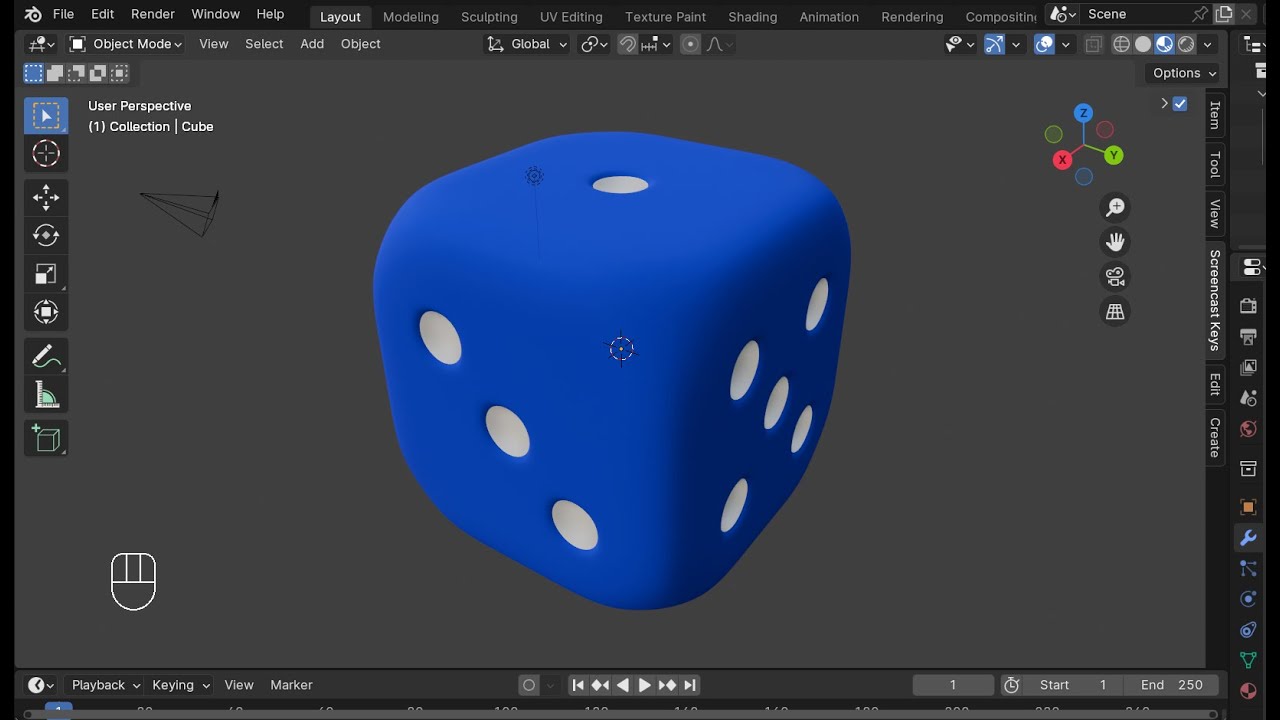
Task: Open the Render menu
Action: pyautogui.click(x=153, y=14)
